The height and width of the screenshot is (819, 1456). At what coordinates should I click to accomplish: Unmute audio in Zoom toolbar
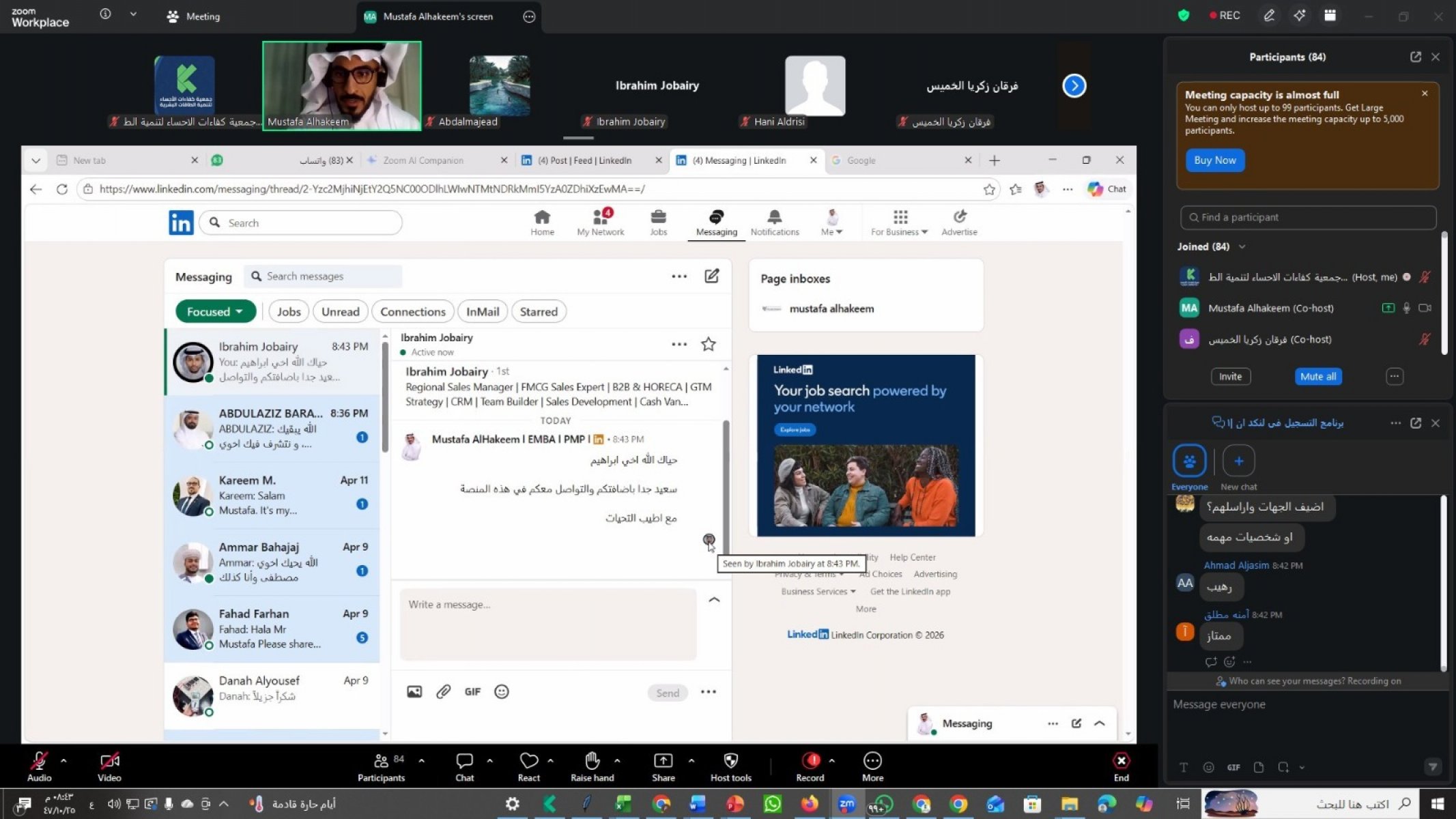click(x=39, y=761)
